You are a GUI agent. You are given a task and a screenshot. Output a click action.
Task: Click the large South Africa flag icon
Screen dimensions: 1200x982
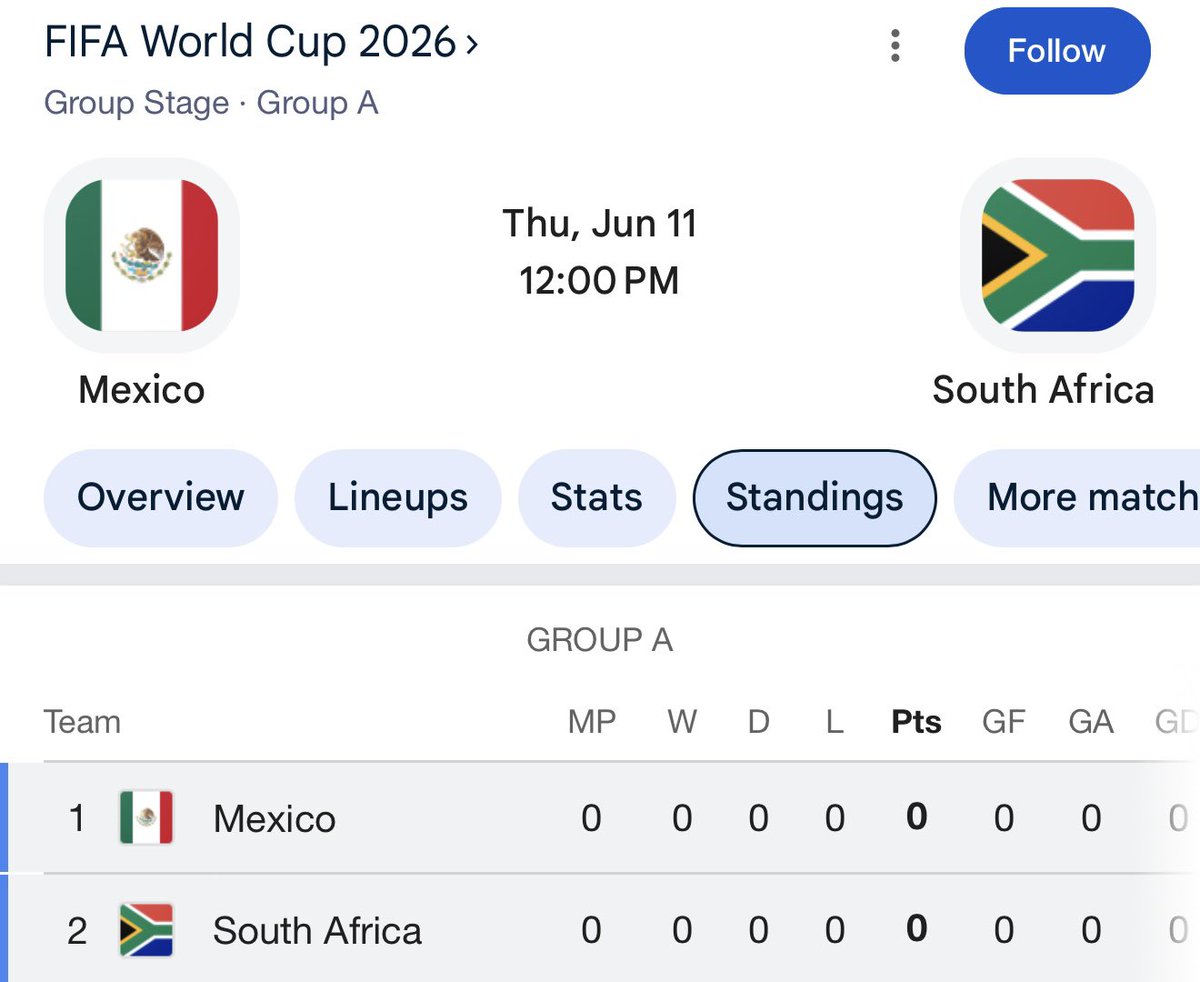[x=1058, y=255]
